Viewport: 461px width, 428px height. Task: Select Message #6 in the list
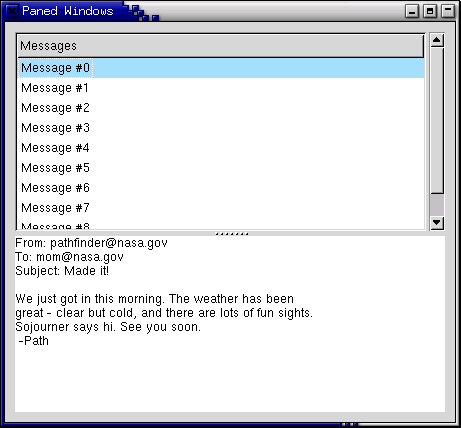pos(221,188)
